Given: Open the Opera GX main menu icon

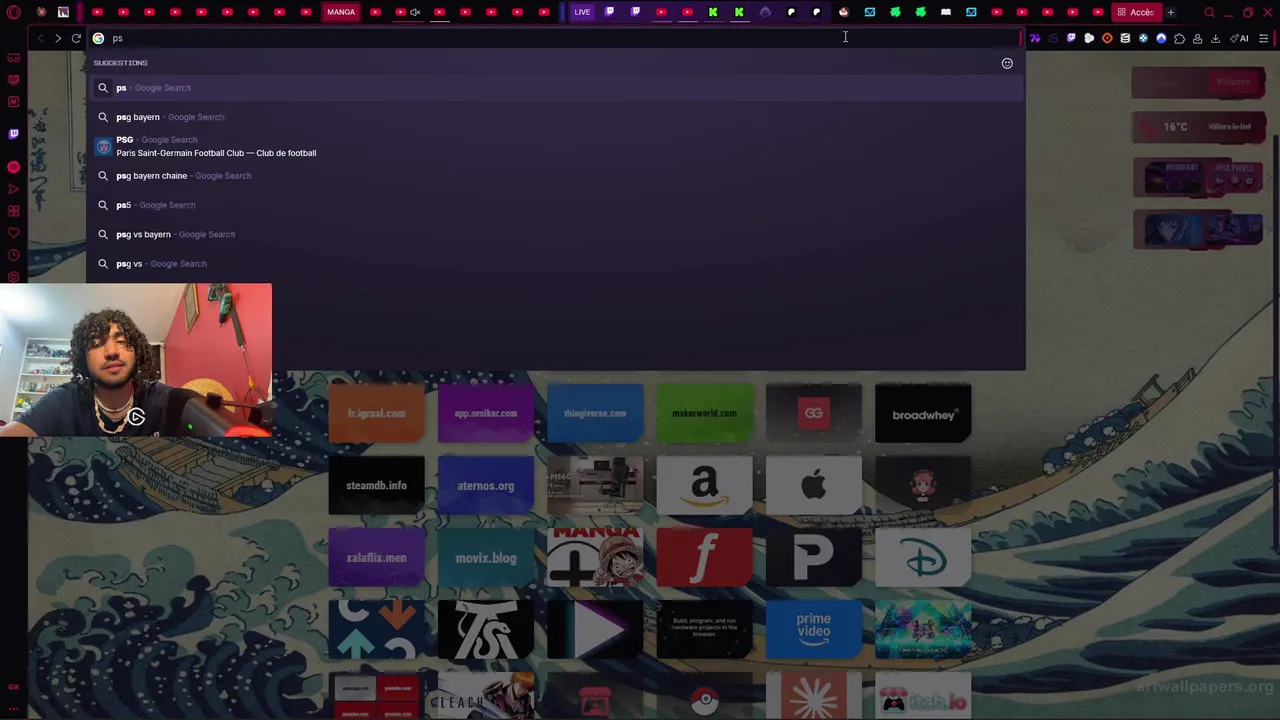Looking at the screenshot, I should (14, 12).
